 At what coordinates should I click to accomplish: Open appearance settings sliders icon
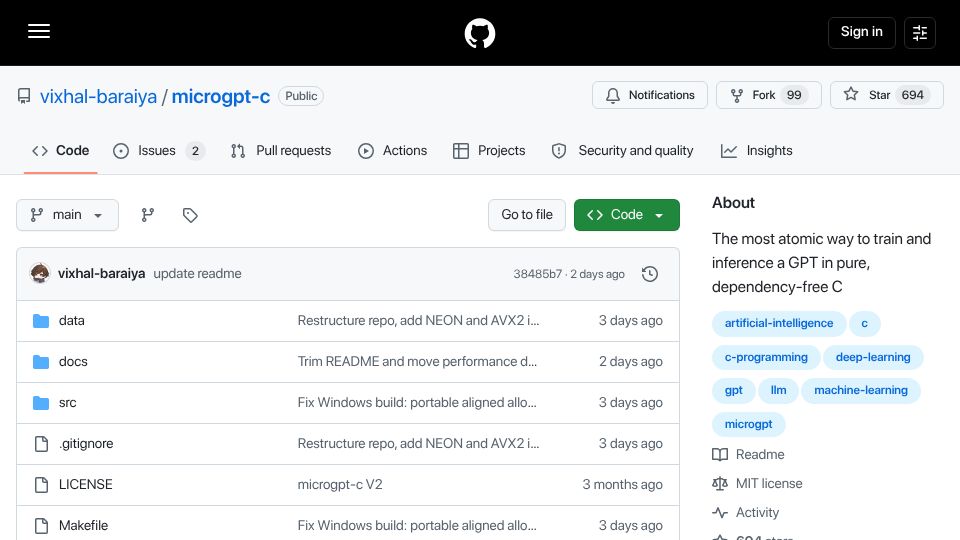pos(920,32)
